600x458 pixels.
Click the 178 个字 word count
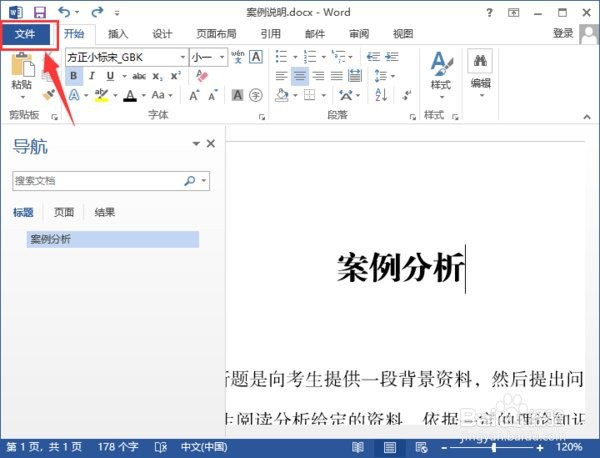[x=118, y=447]
